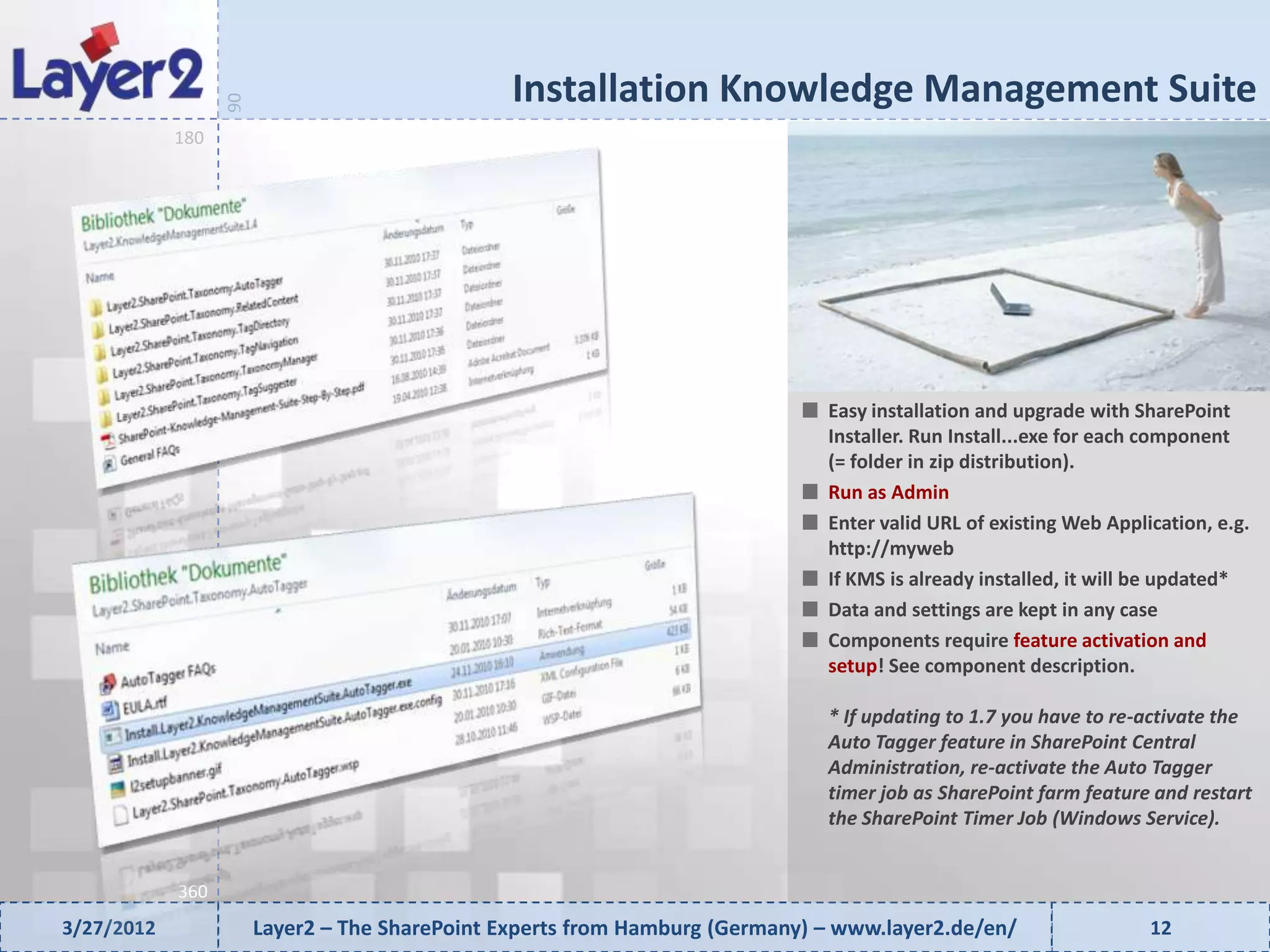Viewport: 1270px width, 952px height.
Task: Click the shortcut icon of General FAQs
Action: [110, 463]
